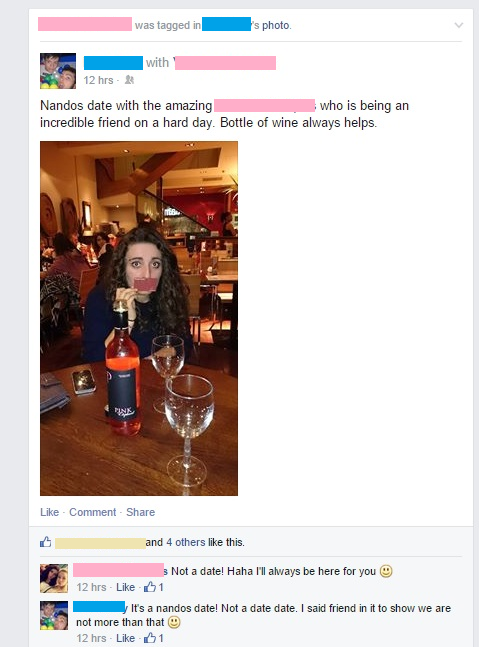Viewport: 479px width, 647px height.
Task: Open the Nandos restaurant photo
Action: (139, 318)
